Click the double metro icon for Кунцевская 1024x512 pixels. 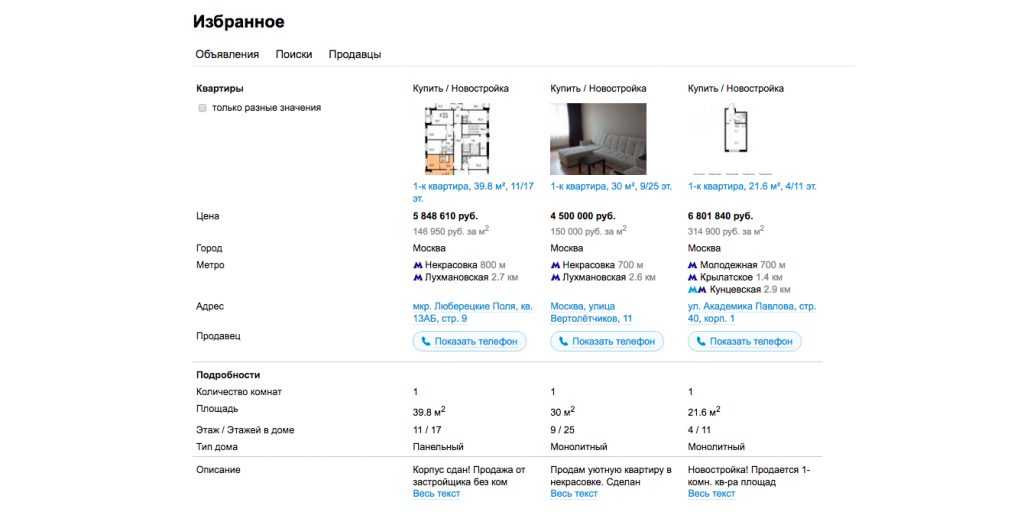[x=694, y=289]
